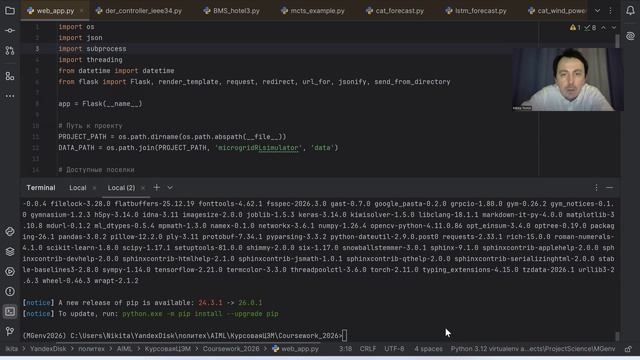Click the terminal command prompt input

point(345,336)
